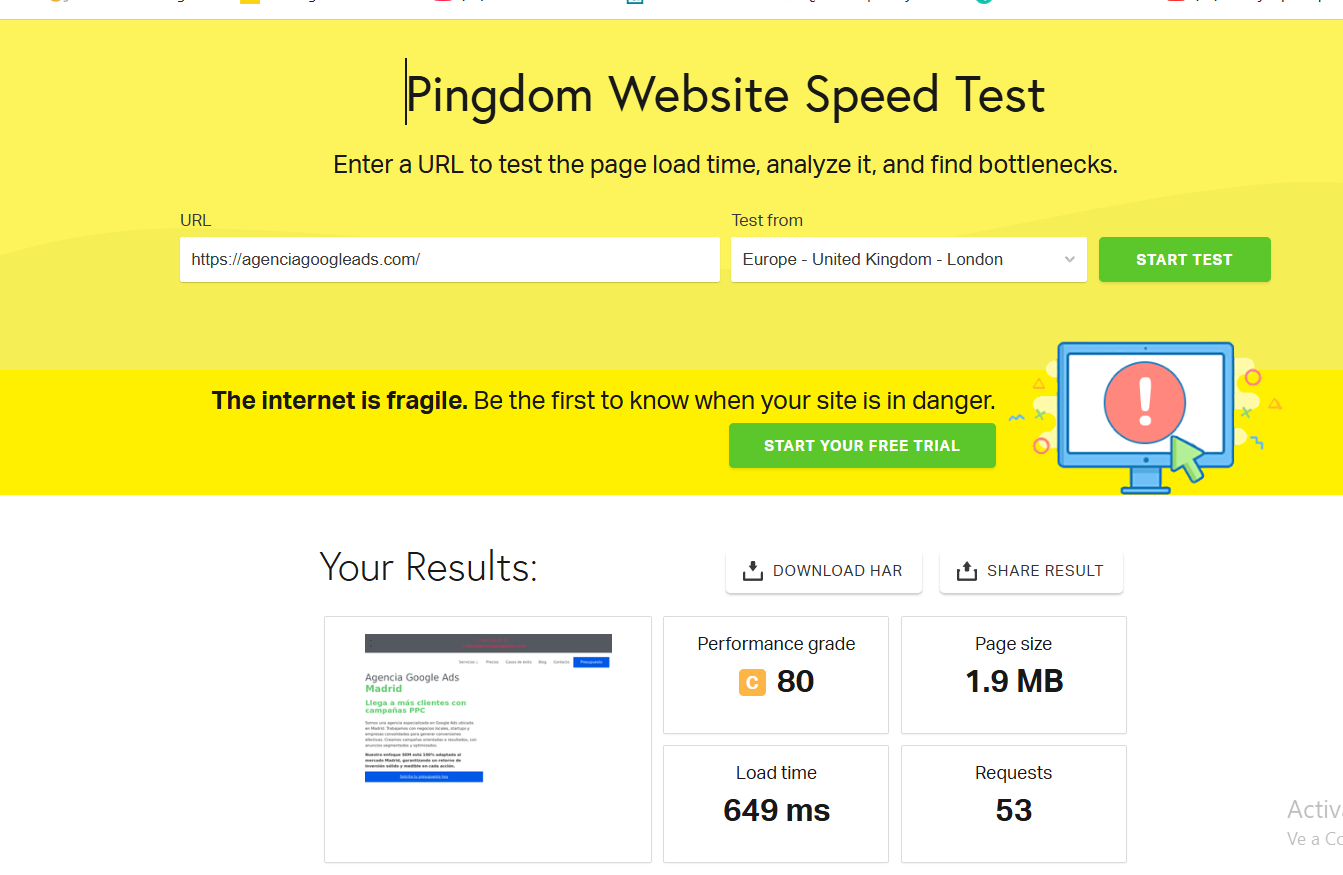Click the green cursor arrow on monitor illustration
The width and height of the screenshot is (1343, 875).
(1186, 459)
